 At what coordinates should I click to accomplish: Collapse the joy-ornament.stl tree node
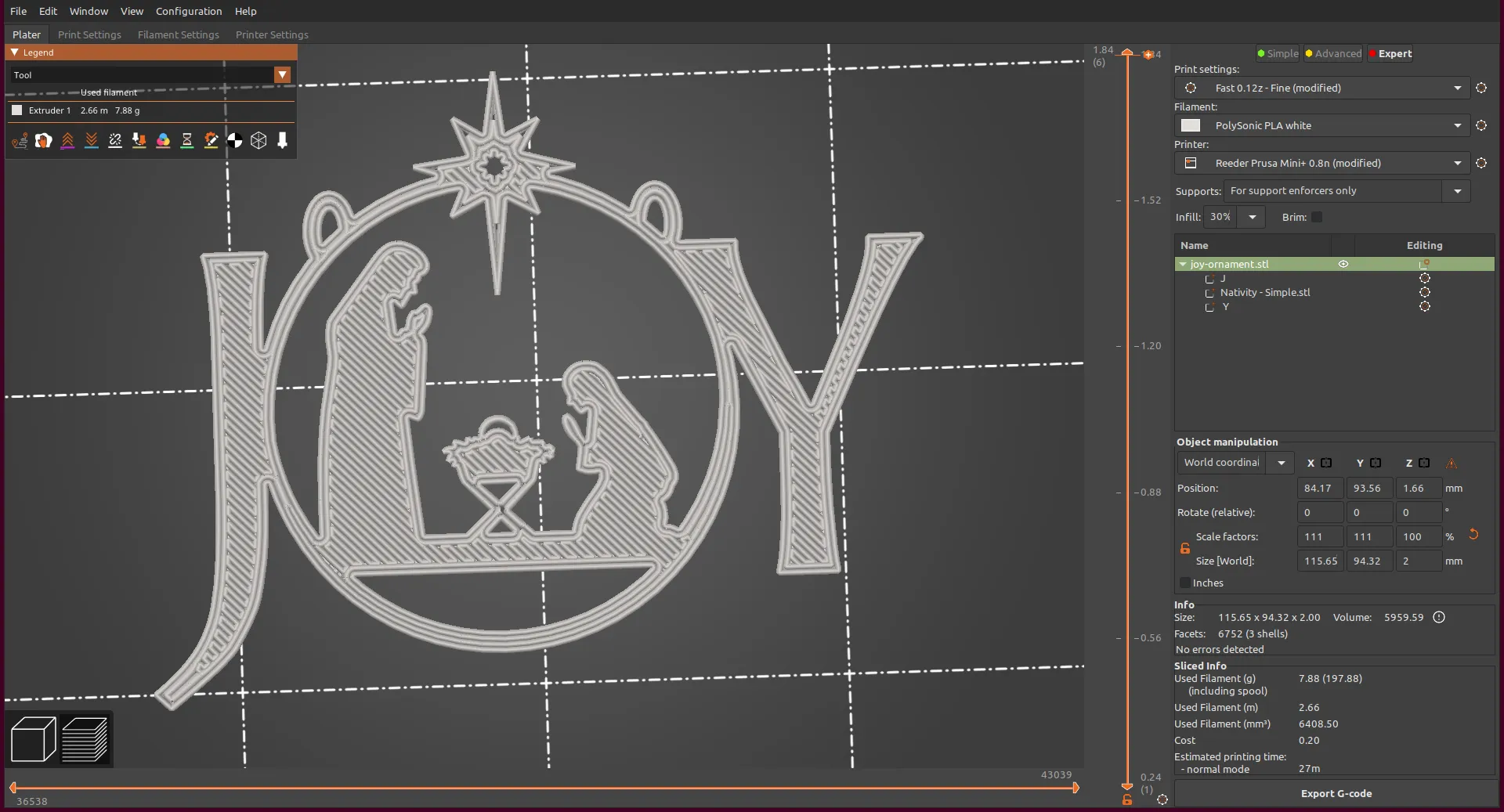coord(1183,265)
